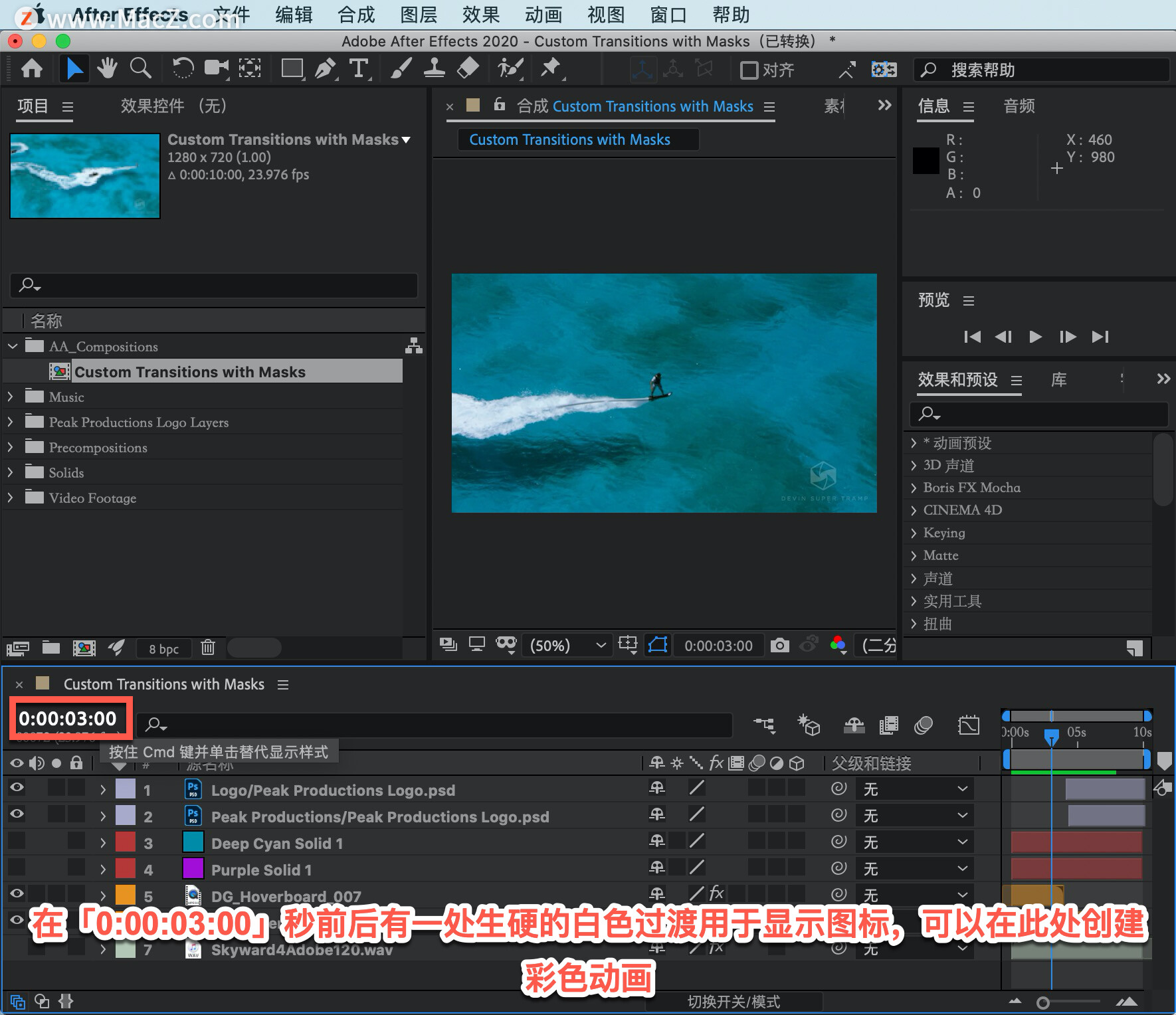Click the take snapshot camera icon
This screenshot has width=1176, height=1015.
(x=780, y=645)
